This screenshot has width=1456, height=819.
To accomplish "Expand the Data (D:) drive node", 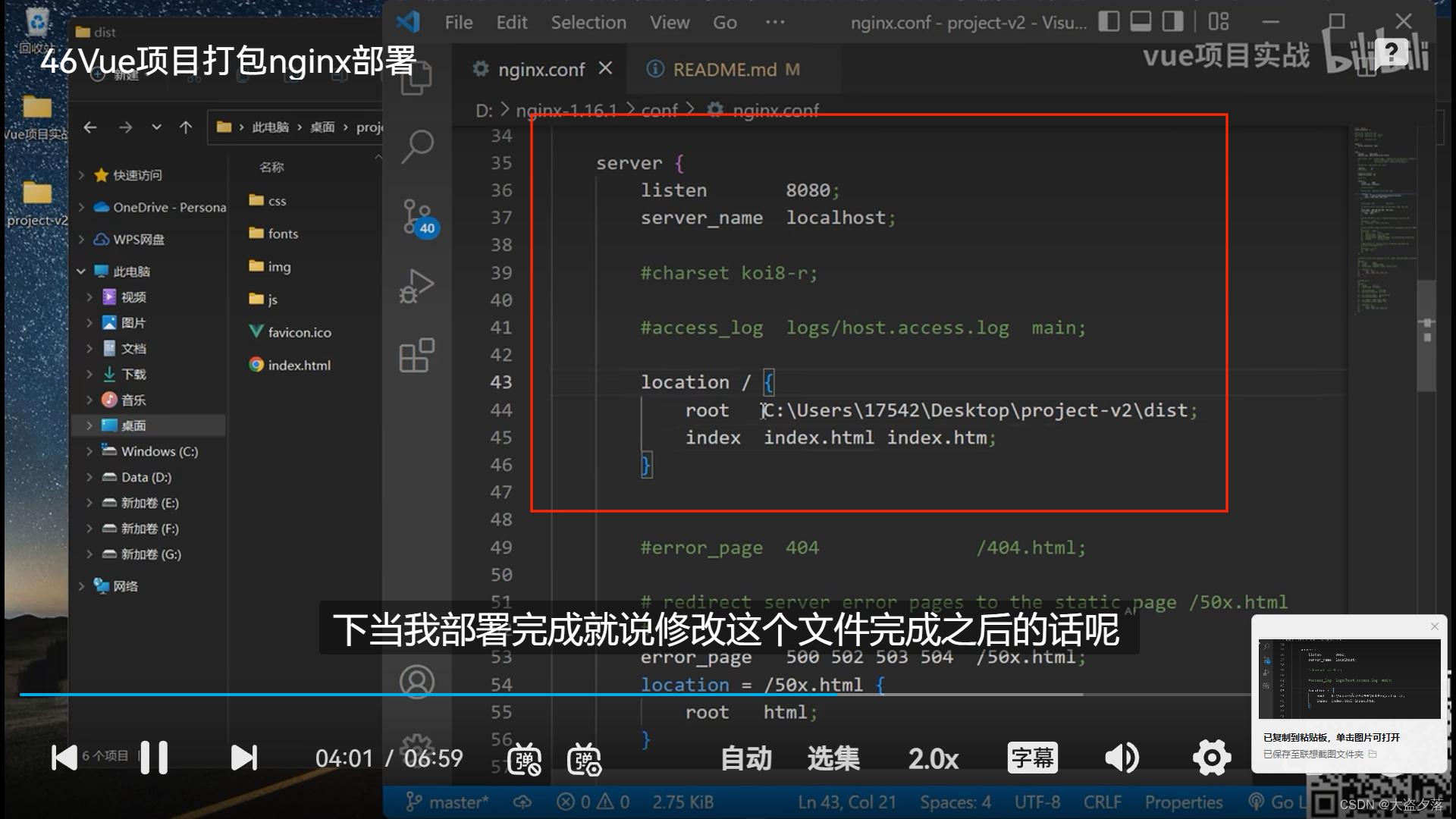I will coord(89,477).
